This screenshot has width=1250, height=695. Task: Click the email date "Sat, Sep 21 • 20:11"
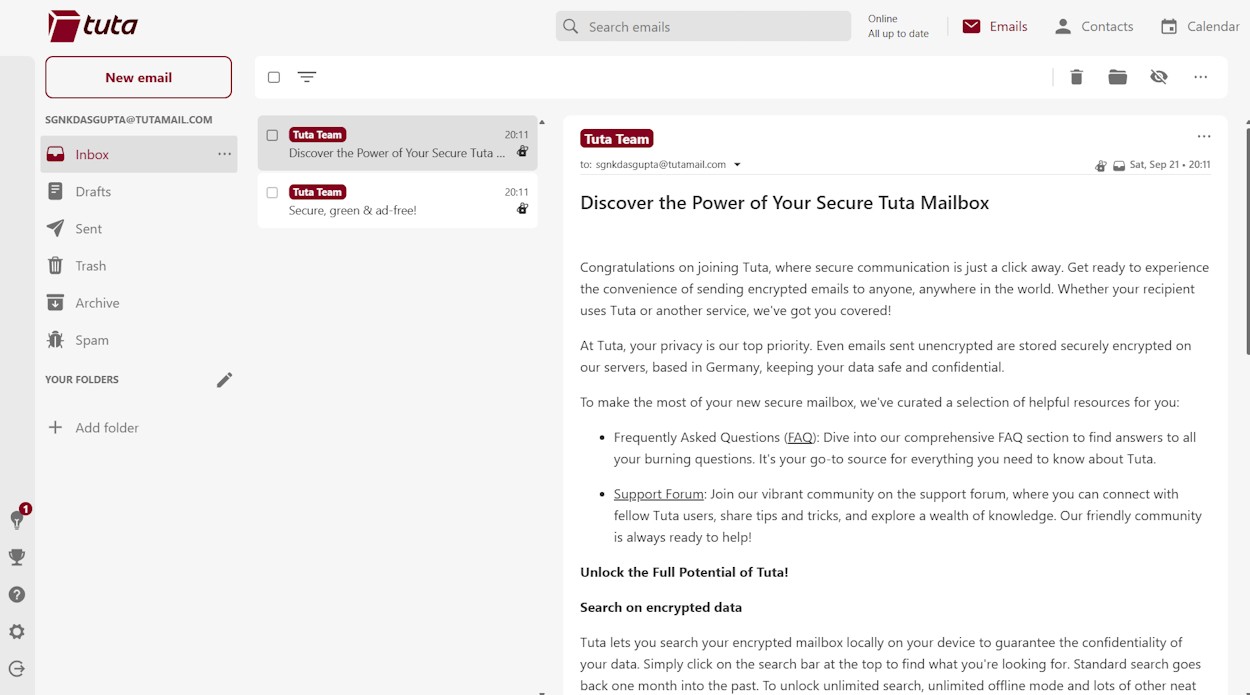(1170, 165)
